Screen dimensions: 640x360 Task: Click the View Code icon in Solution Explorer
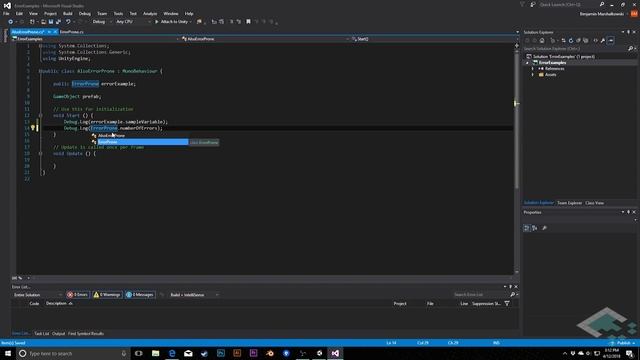point(596,40)
